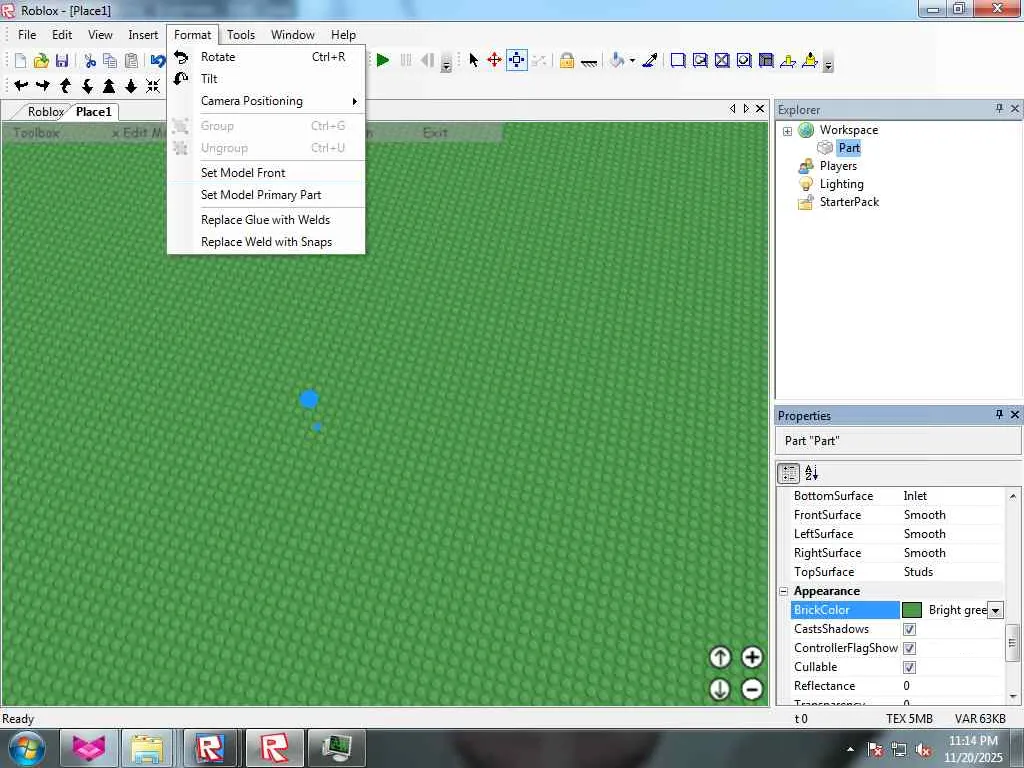This screenshot has width=1024, height=768.
Task: Open the Help menu
Action: [343, 35]
